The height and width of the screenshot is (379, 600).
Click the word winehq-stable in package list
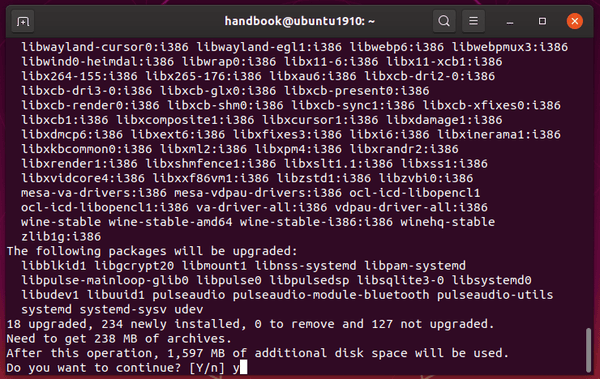[x=448, y=222]
